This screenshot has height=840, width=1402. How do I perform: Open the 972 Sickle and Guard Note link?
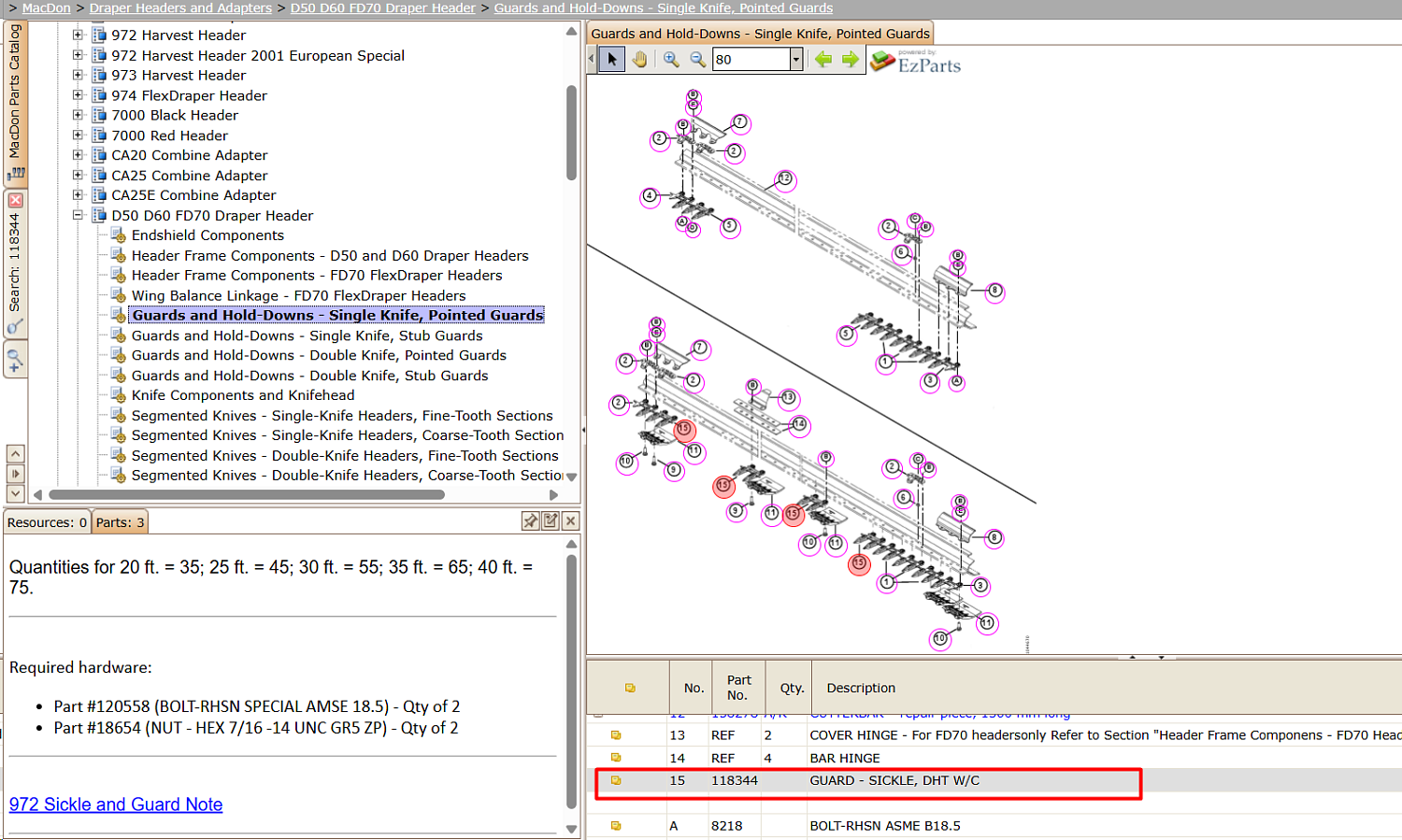(116, 804)
